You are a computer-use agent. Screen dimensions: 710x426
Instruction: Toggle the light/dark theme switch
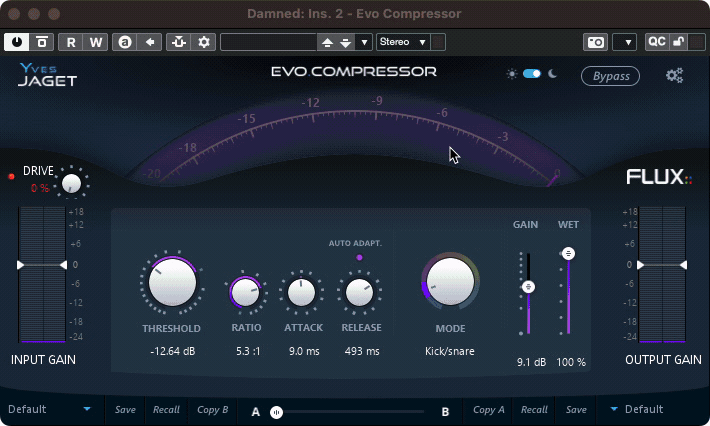click(x=531, y=74)
